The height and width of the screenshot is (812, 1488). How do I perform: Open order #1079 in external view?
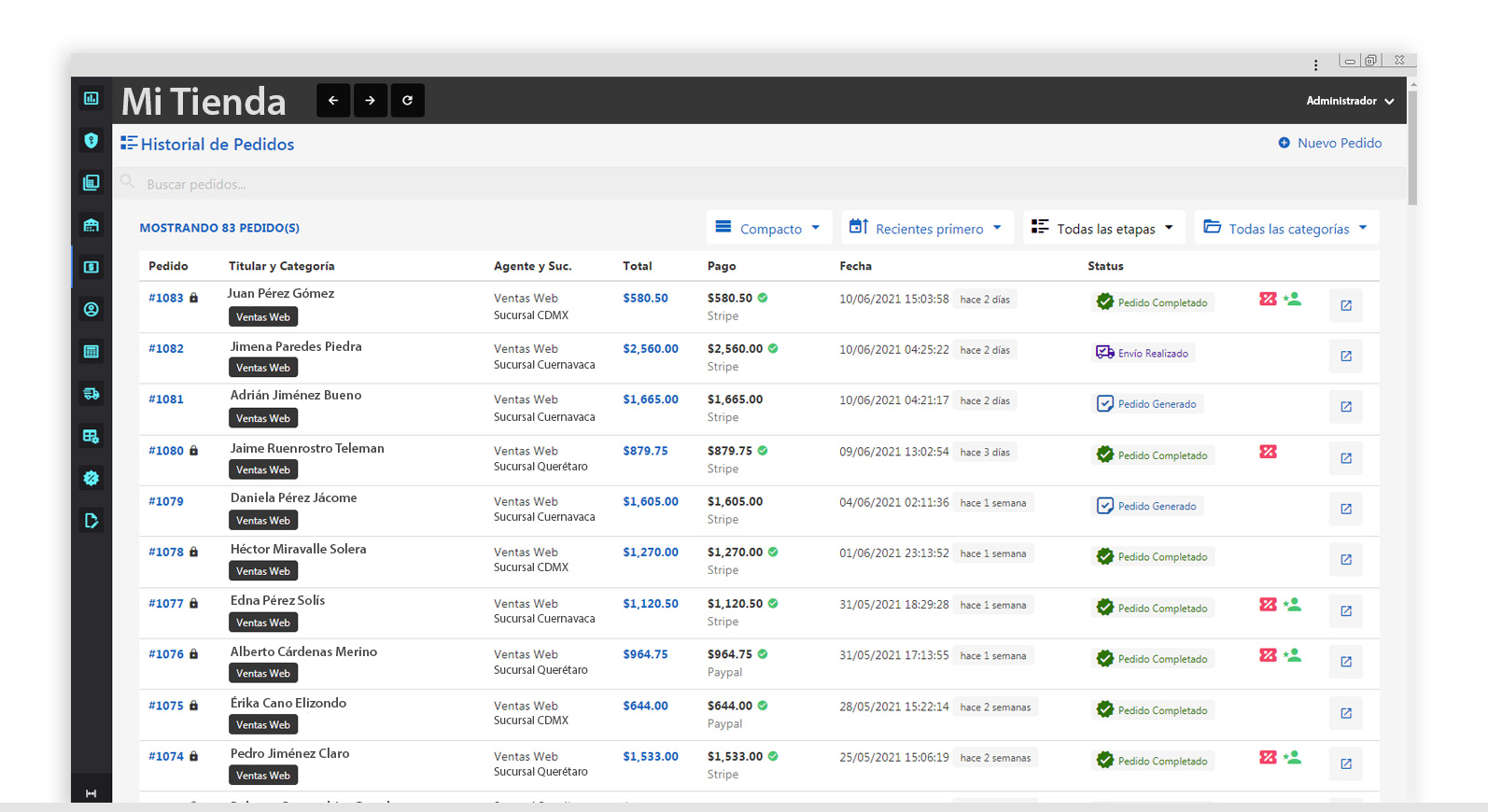tap(1346, 509)
